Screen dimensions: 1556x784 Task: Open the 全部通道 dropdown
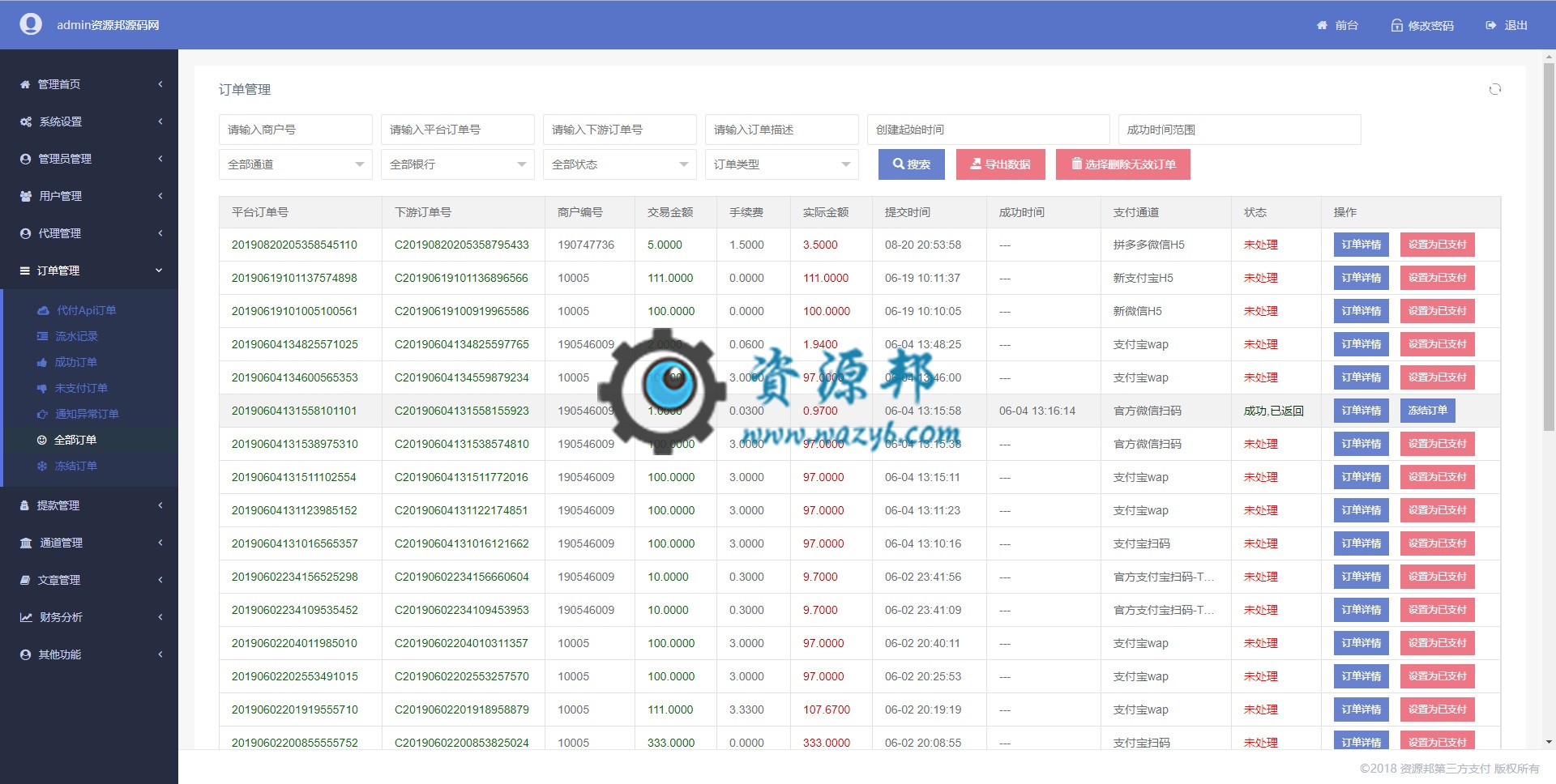coord(296,164)
